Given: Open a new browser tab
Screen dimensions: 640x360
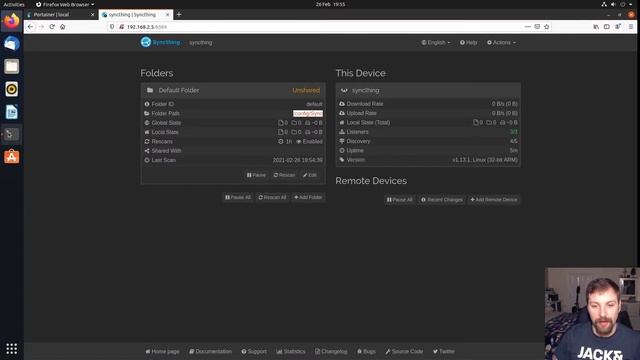Looking at the screenshot, I should pos(179,14).
